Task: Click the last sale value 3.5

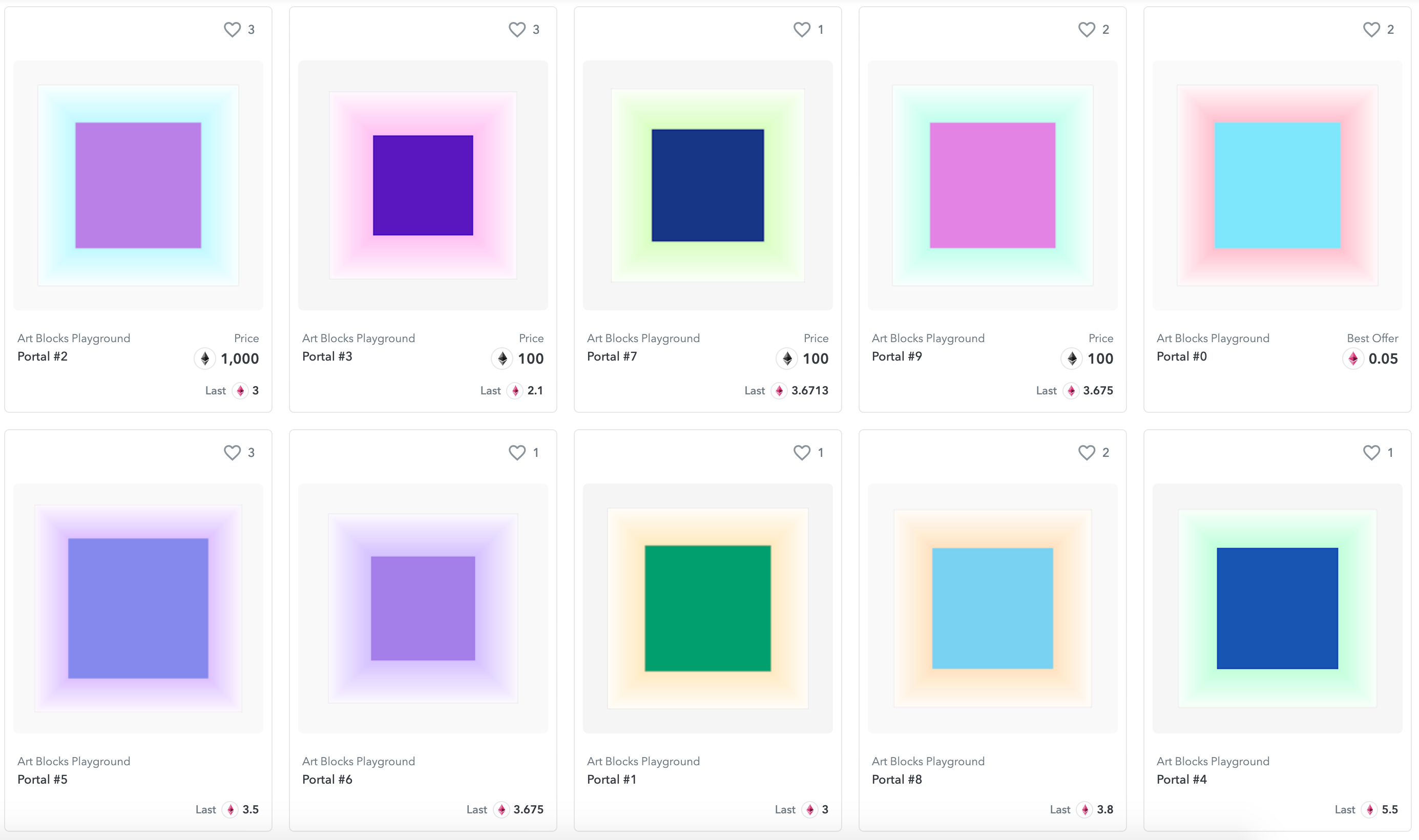Action: pyautogui.click(x=250, y=809)
